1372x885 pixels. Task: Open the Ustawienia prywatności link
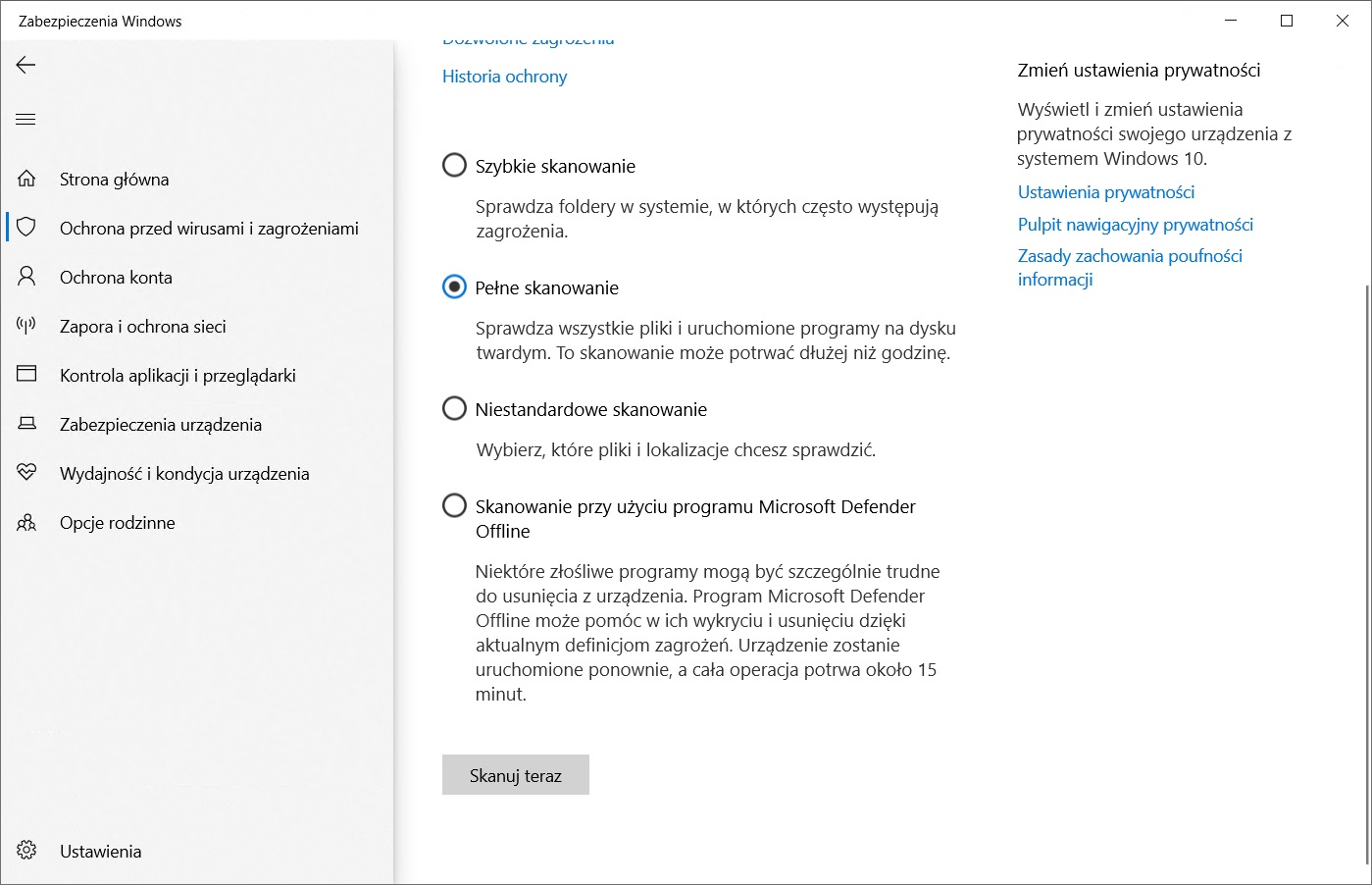(1105, 192)
